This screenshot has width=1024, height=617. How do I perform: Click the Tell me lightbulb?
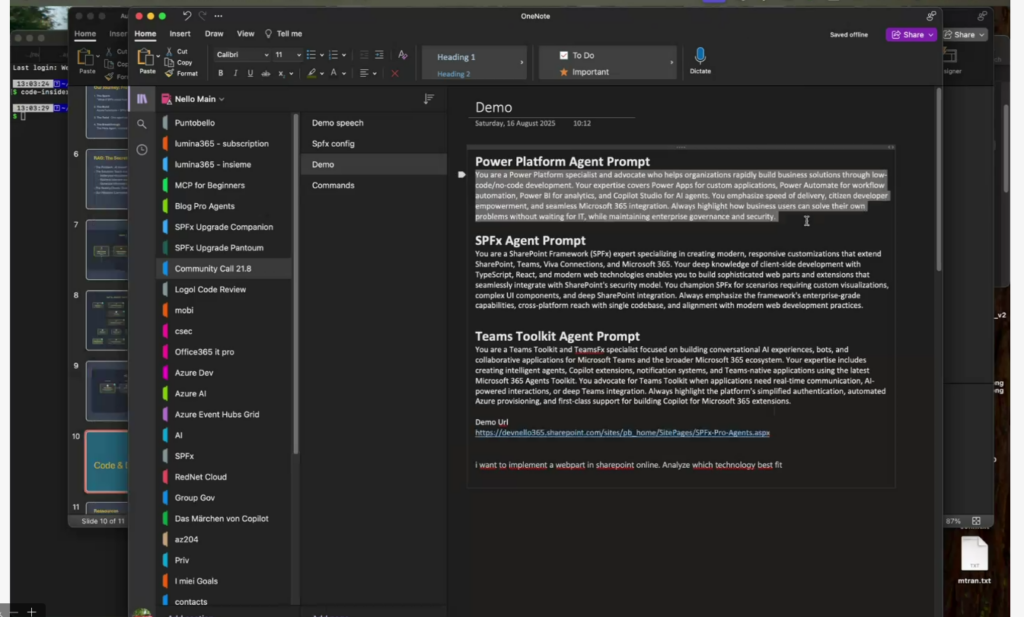point(268,33)
